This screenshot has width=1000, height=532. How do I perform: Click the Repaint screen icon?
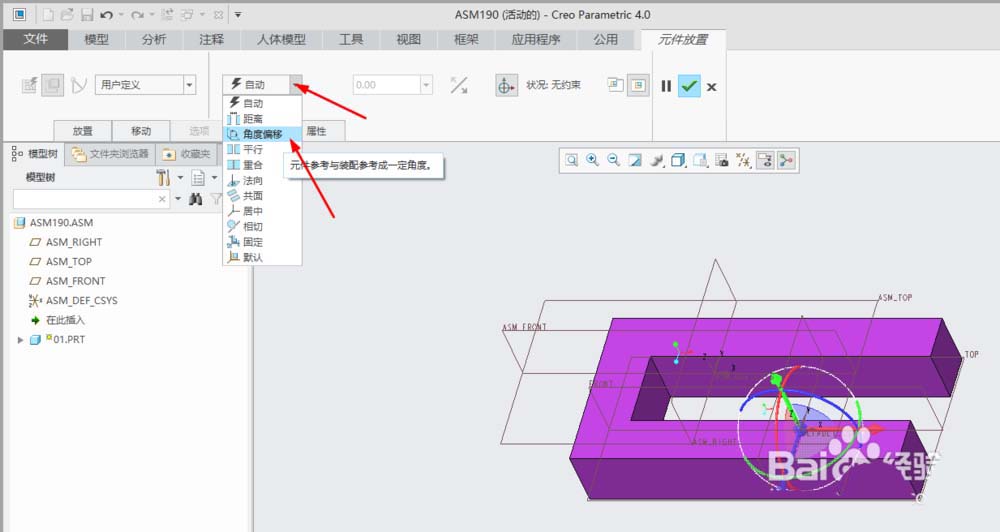coord(635,160)
